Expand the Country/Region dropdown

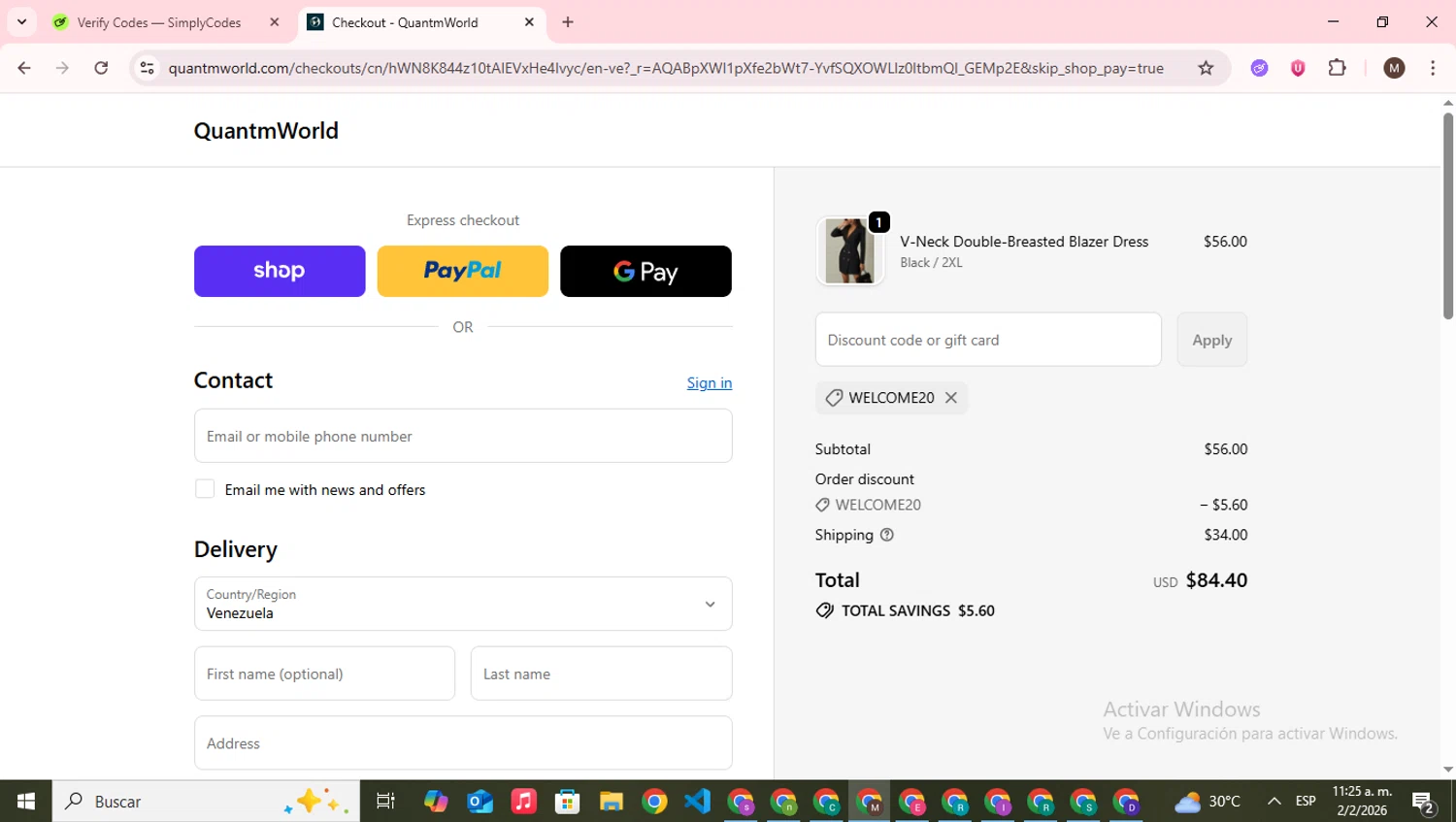tap(463, 604)
